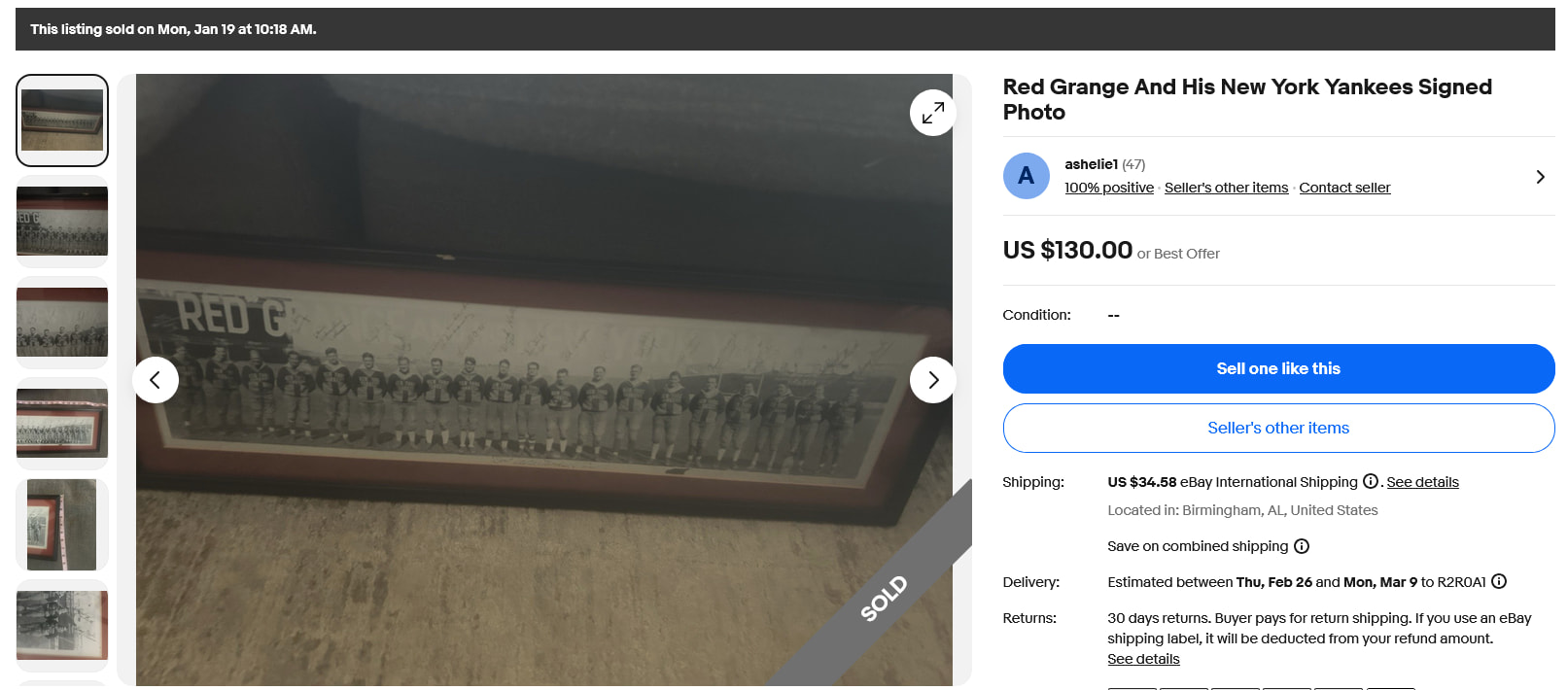Select the third thumbnail of team lineup
The height and width of the screenshot is (690, 1568).
pos(62,323)
